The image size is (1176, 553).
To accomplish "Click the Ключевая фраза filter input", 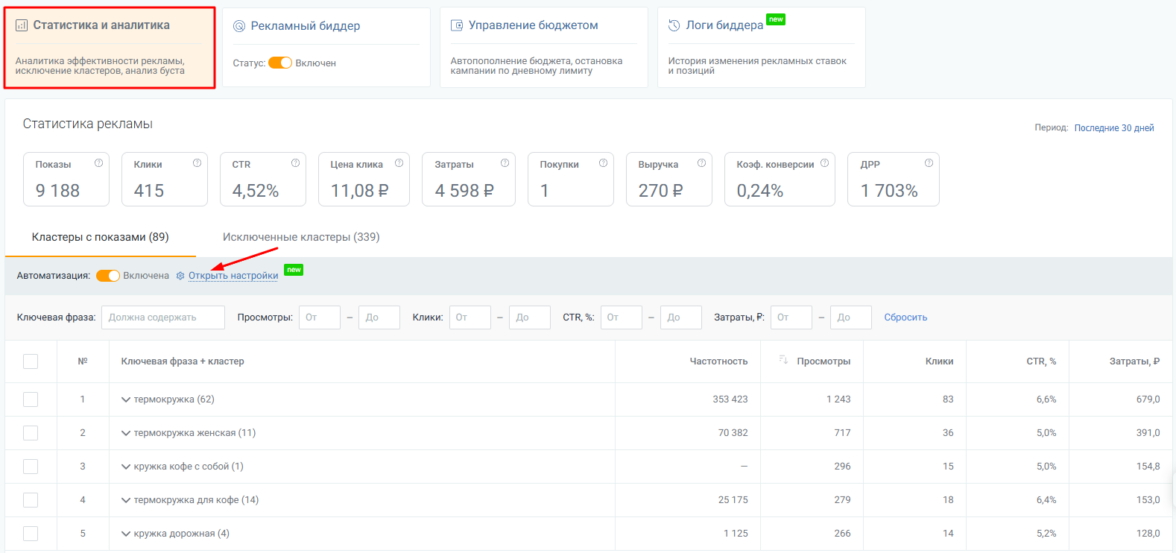I will 163,317.
